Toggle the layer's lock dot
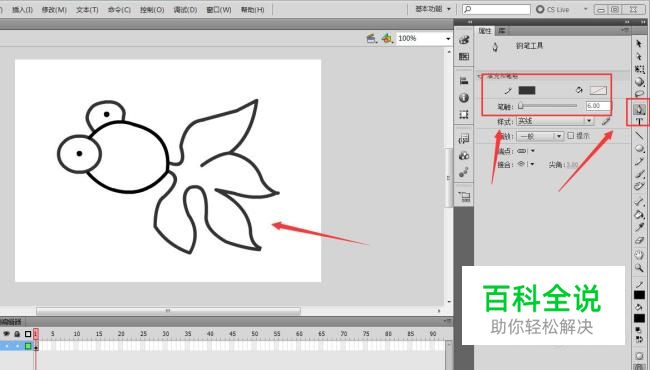 tap(17, 346)
